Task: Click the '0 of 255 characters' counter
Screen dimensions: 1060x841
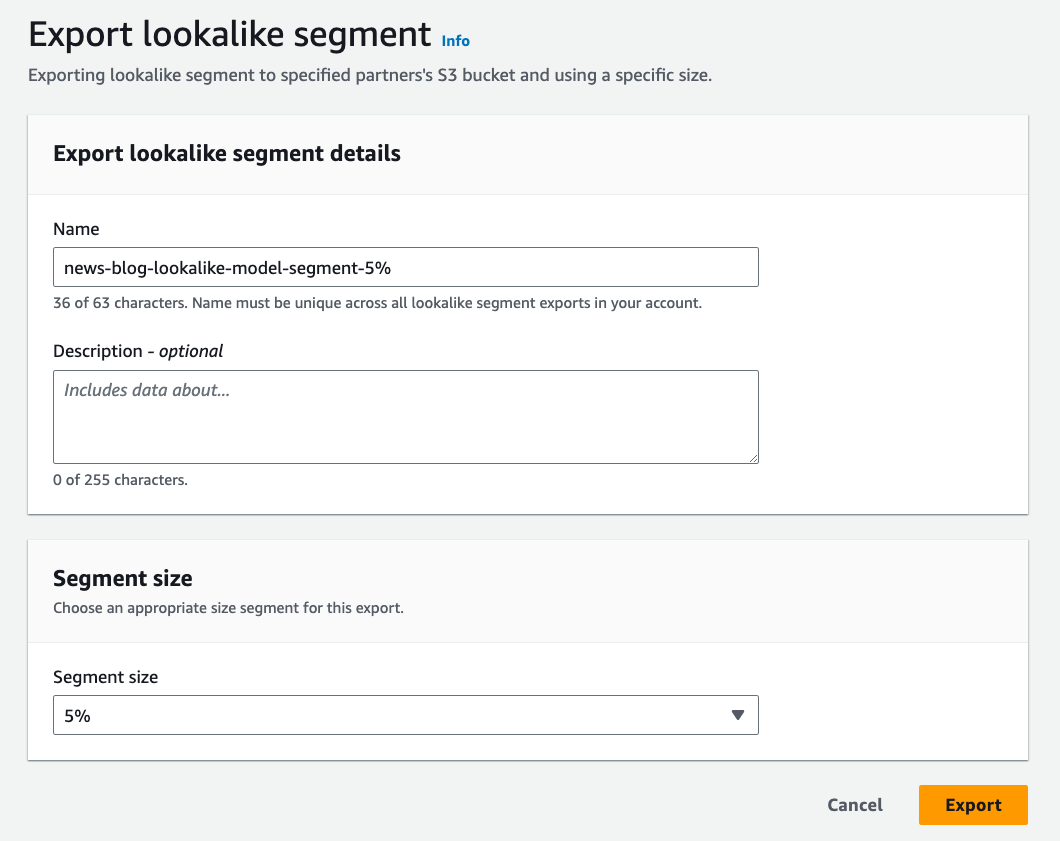Action: 120,480
